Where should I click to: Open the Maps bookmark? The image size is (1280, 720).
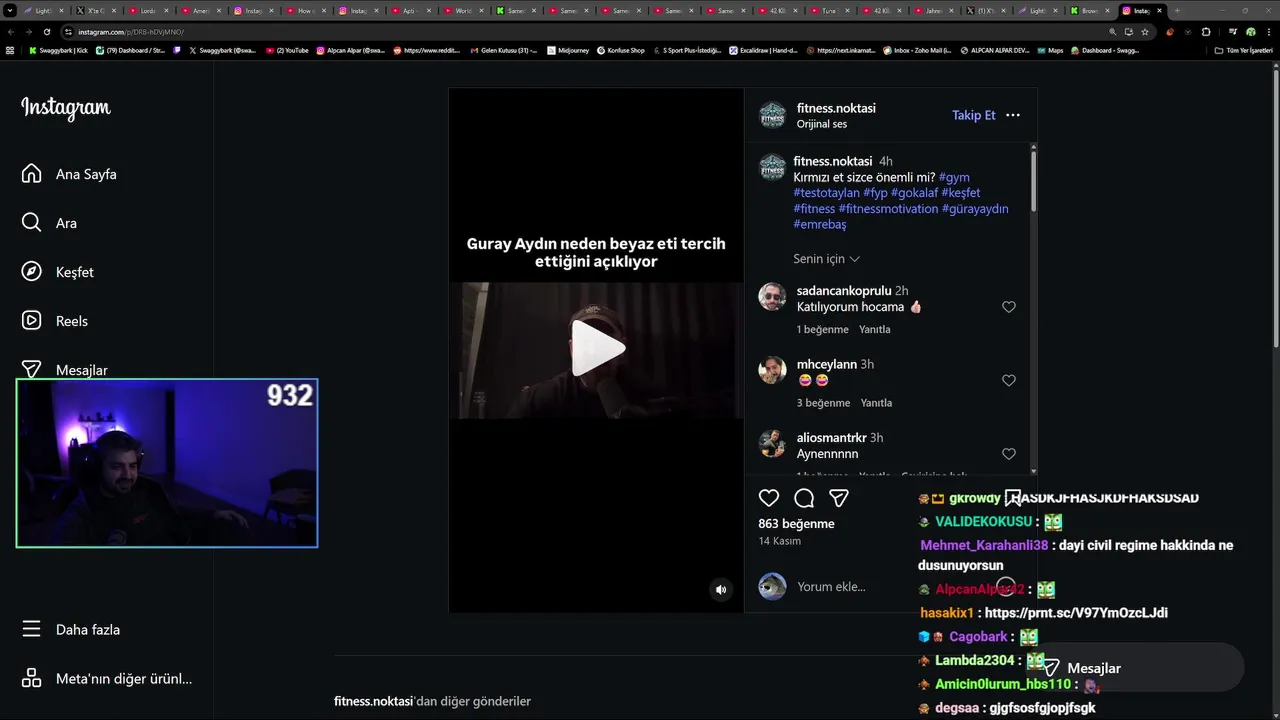[1051, 50]
